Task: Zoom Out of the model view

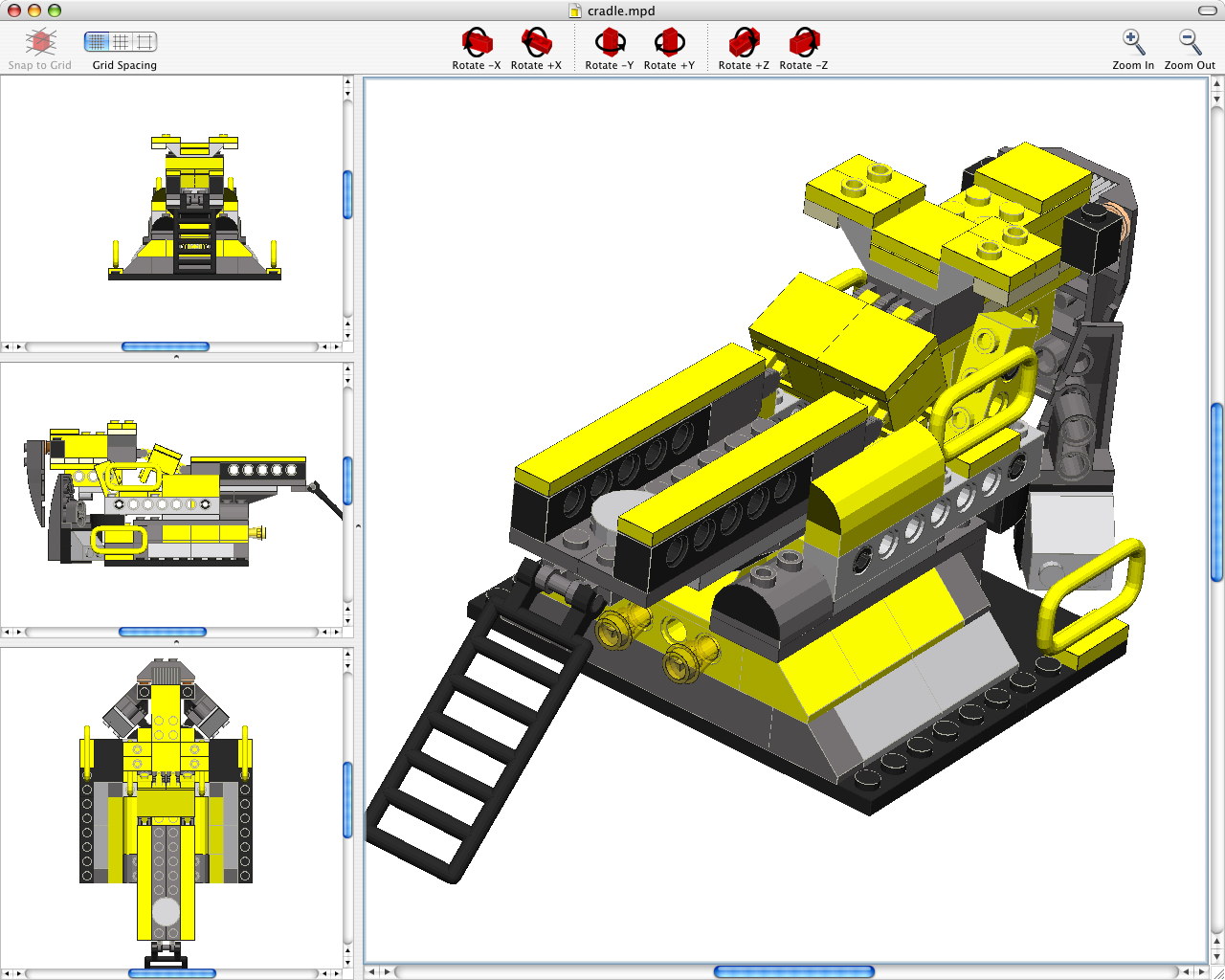Action: (1189, 43)
